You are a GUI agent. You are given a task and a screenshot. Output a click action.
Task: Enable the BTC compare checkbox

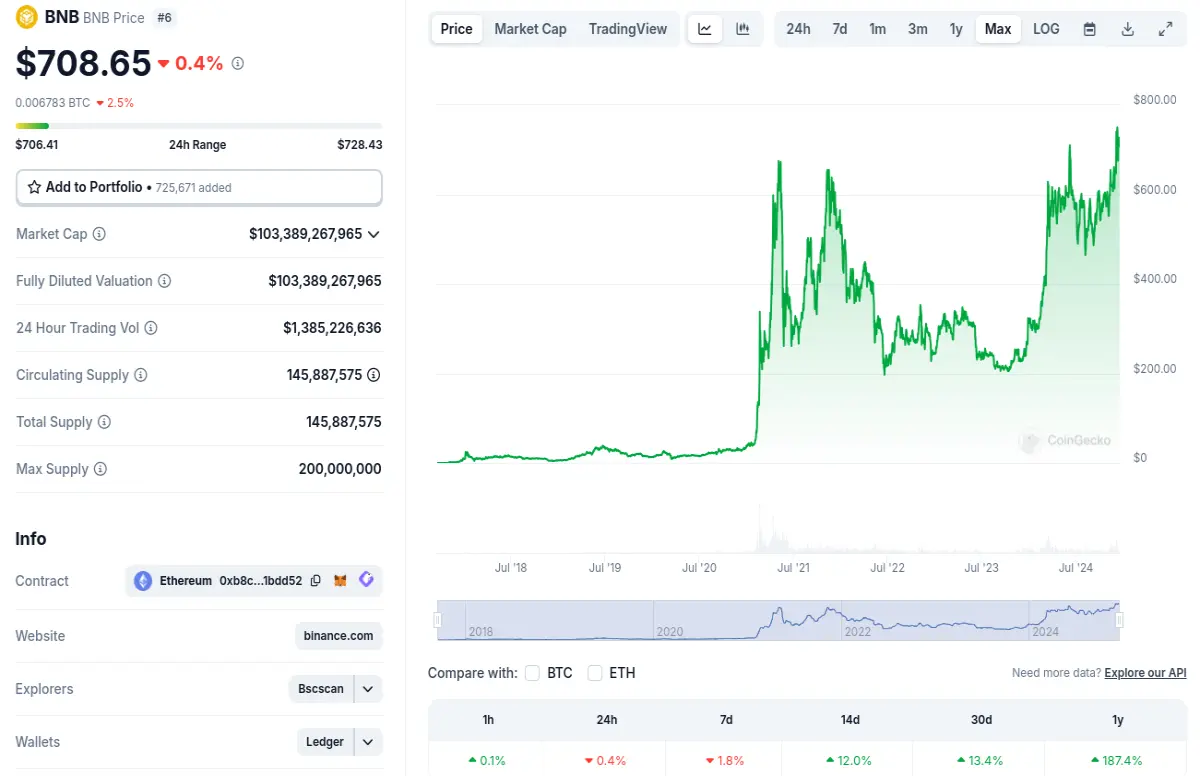pos(532,673)
